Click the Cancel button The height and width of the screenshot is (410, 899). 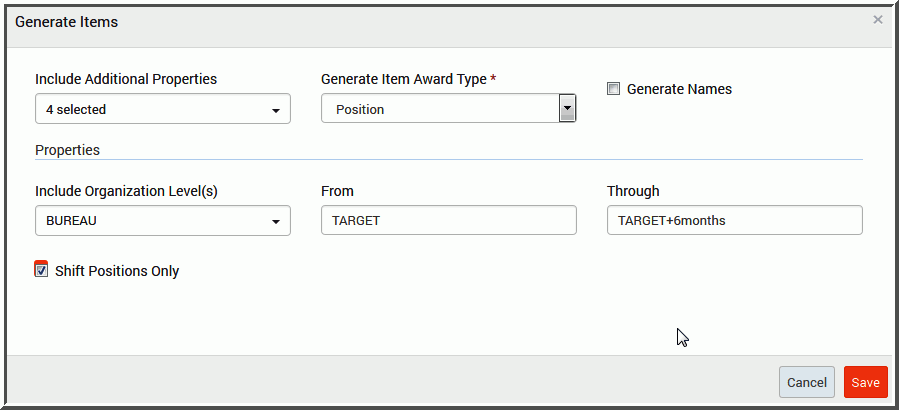(807, 382)
